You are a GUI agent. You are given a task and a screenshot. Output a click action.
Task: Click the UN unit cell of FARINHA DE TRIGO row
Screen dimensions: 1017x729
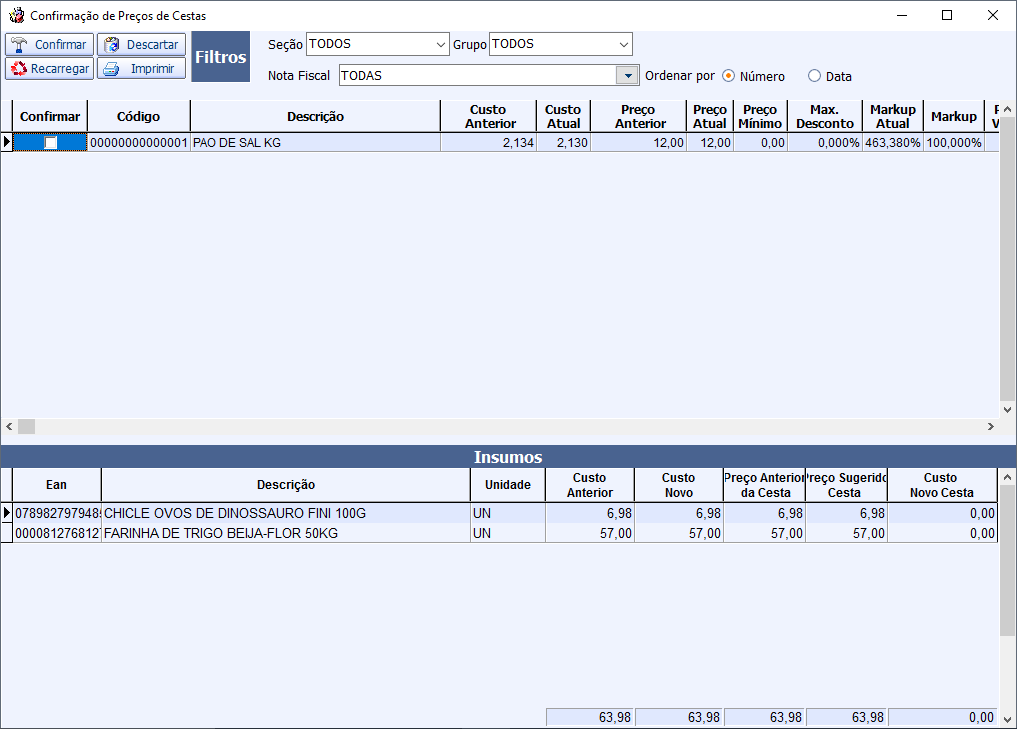click(508, 533)
